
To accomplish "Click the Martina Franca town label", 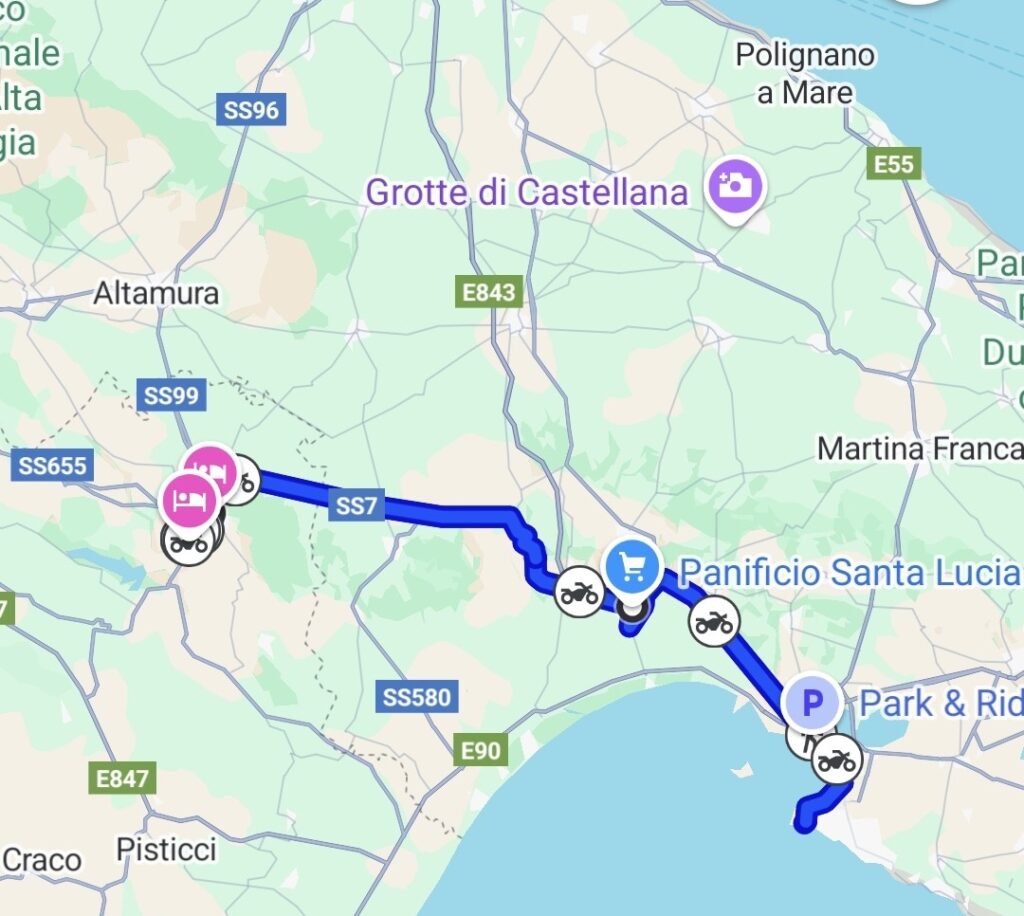I will 920,449.
